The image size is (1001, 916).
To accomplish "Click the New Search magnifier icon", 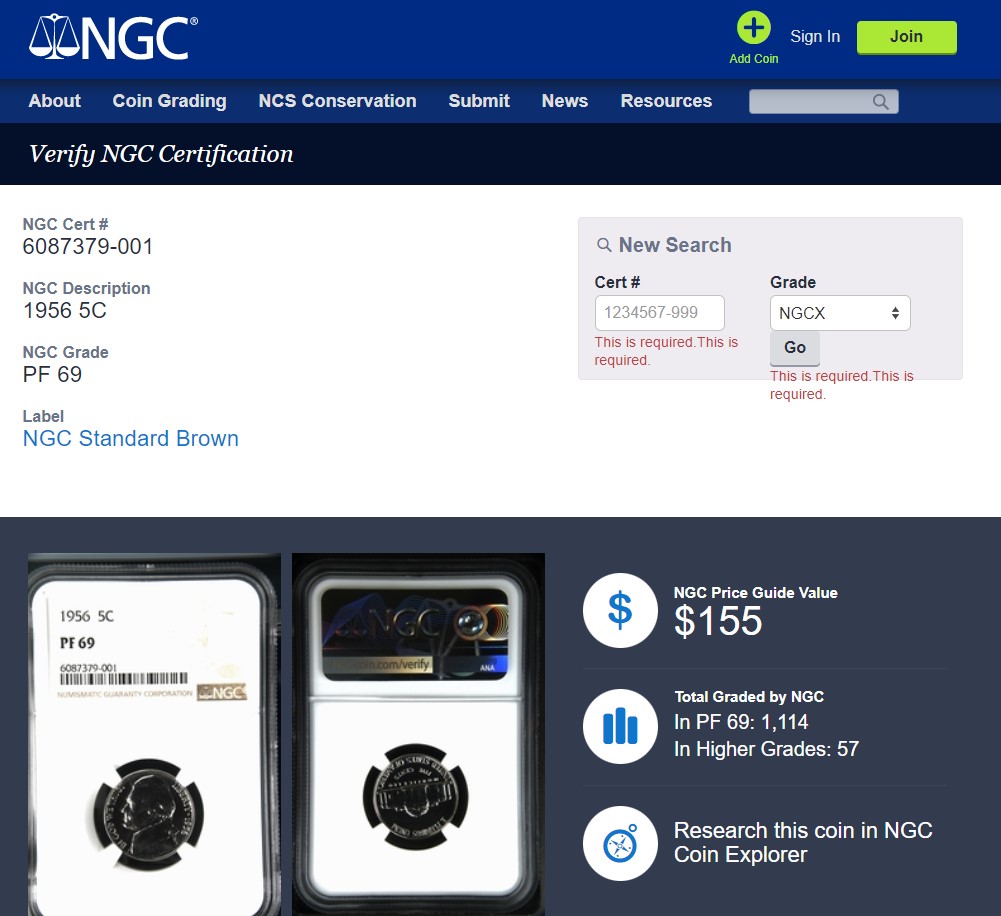I will 604,244.
